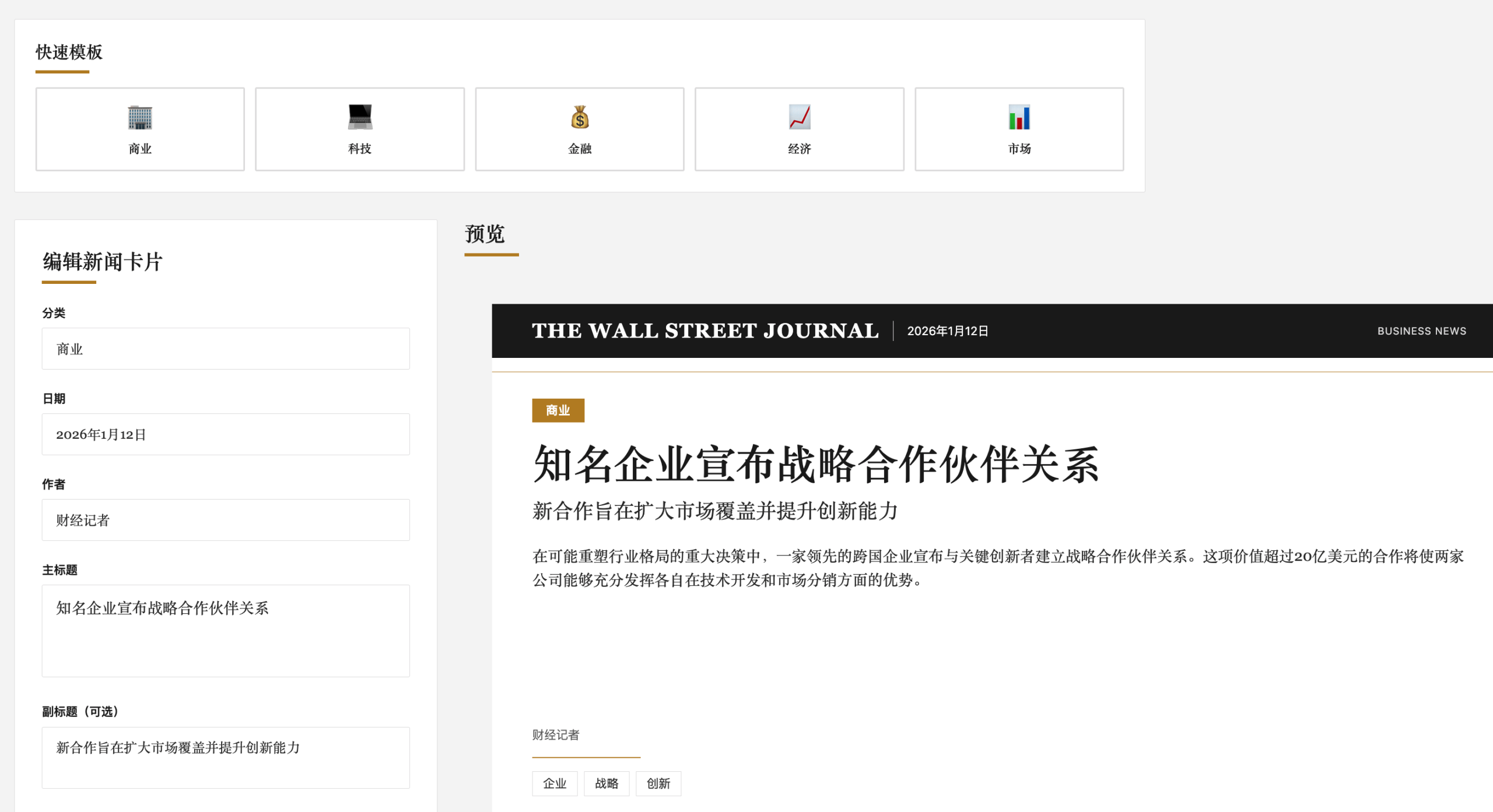Viewport: 1493px width, 812px height.
Task: Click the money bag icon for 金融 template
Action: pos(580,117)
